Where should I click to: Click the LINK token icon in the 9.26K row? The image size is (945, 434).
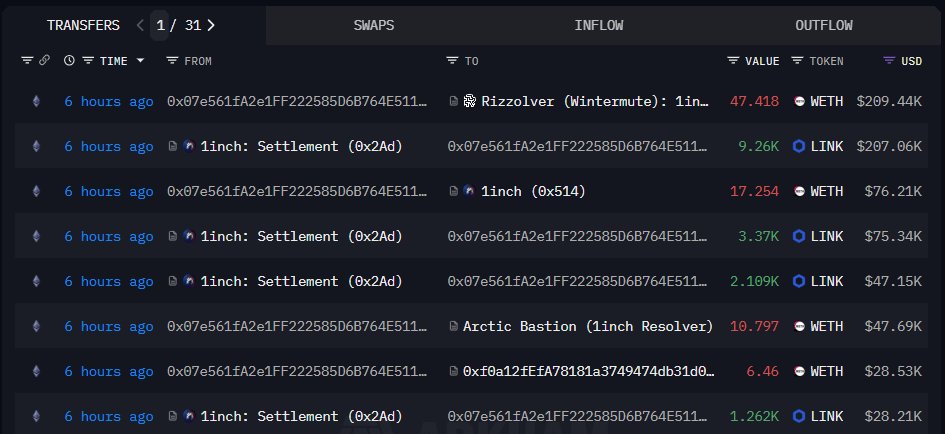[799, 146]
